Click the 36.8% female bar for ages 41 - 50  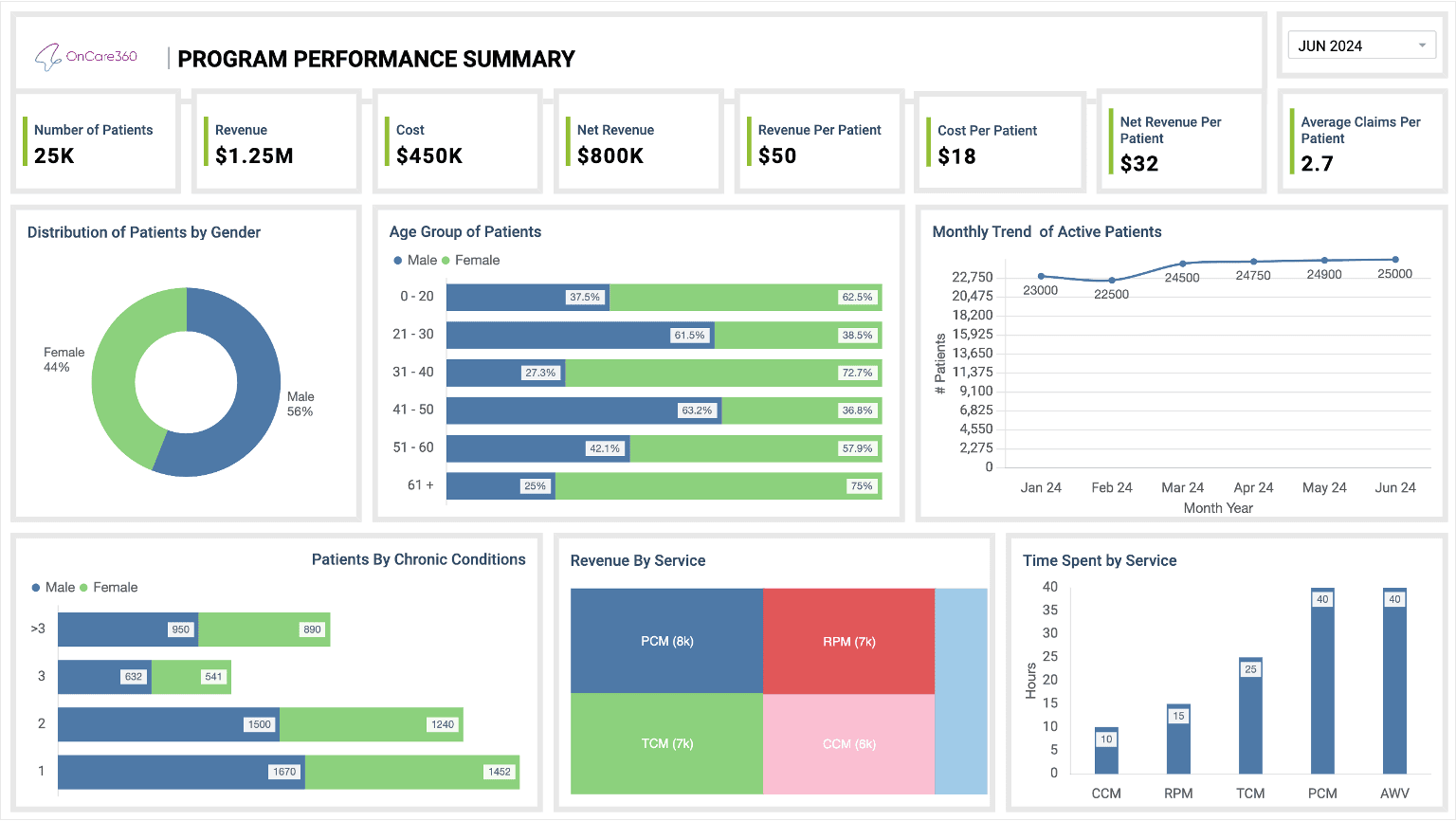coord(802,410)
